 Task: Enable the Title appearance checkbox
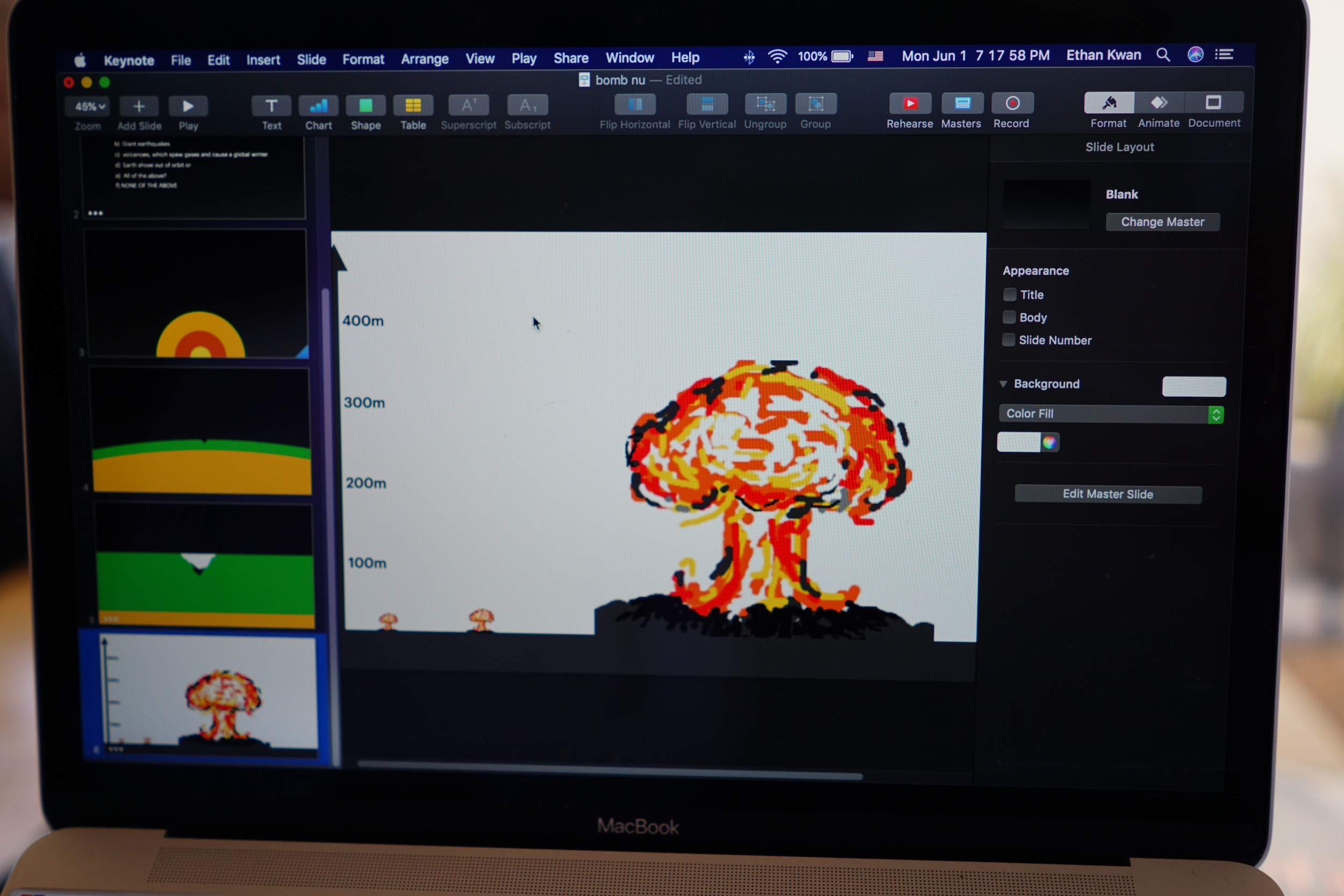[1010, 295]
